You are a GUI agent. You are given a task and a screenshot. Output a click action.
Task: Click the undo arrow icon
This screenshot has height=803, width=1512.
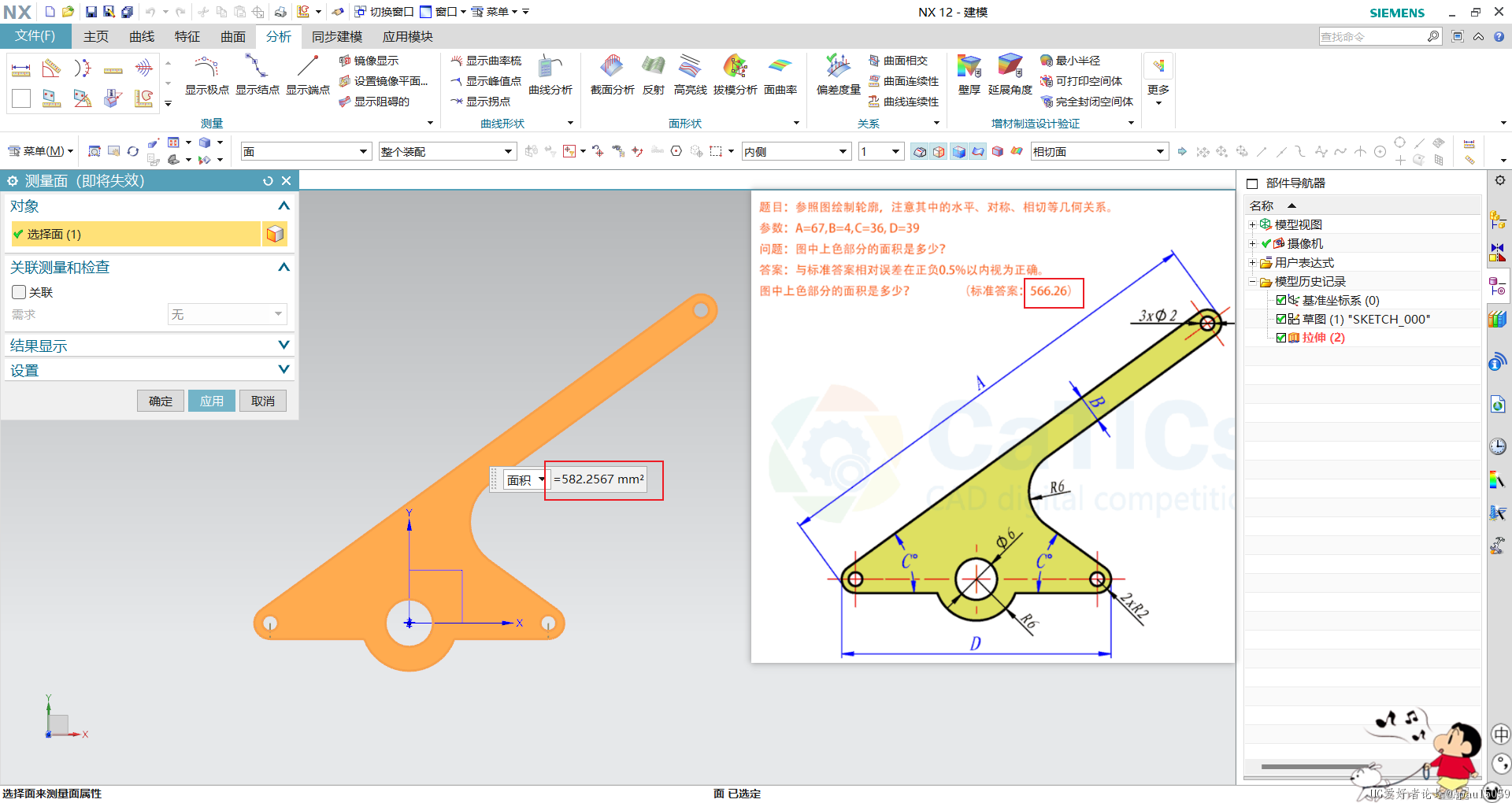(x=150, y=12)
